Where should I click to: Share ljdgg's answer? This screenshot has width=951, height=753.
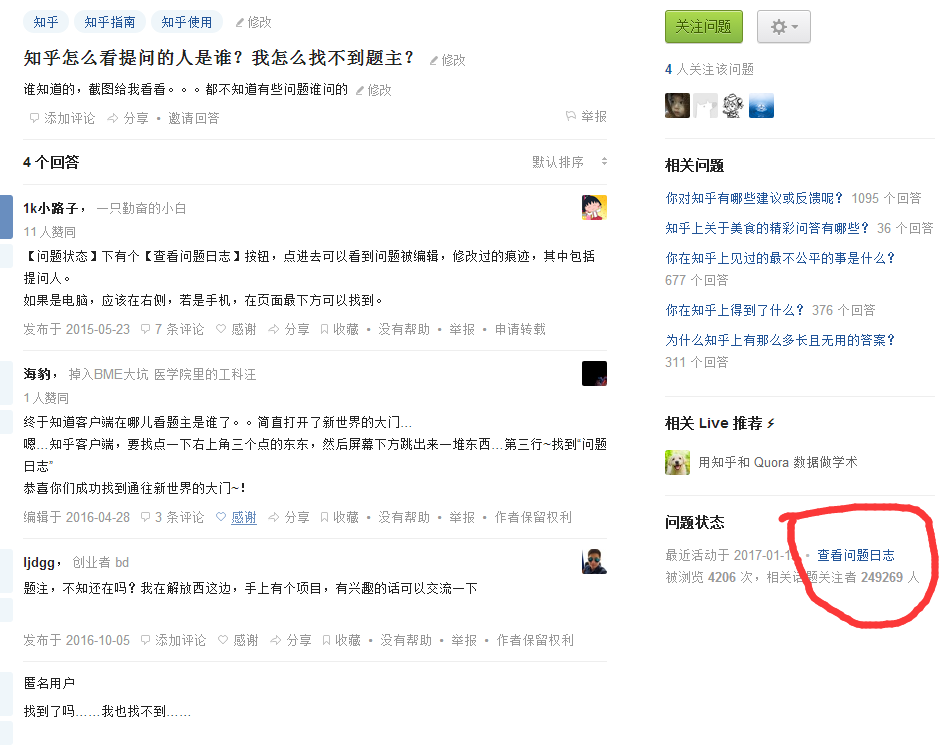coord(291,640)
